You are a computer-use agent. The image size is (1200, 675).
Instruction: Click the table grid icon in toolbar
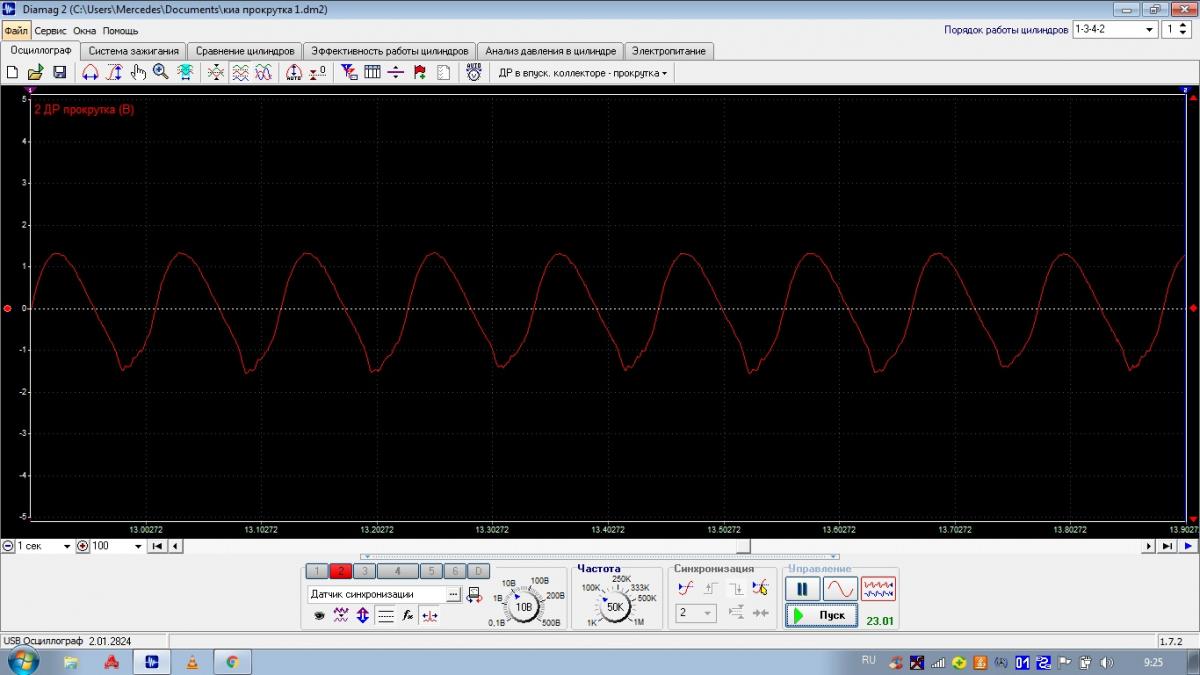click(372, 72)
